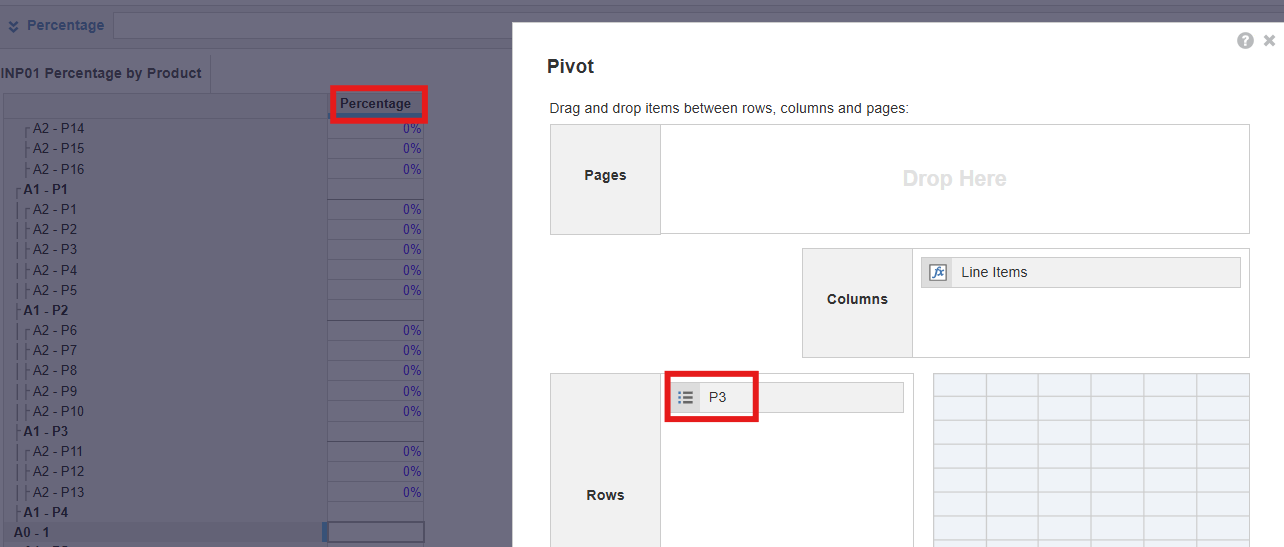Select the Line Items column chip
Screen dimensions: 1284x547
[1080, 272]
